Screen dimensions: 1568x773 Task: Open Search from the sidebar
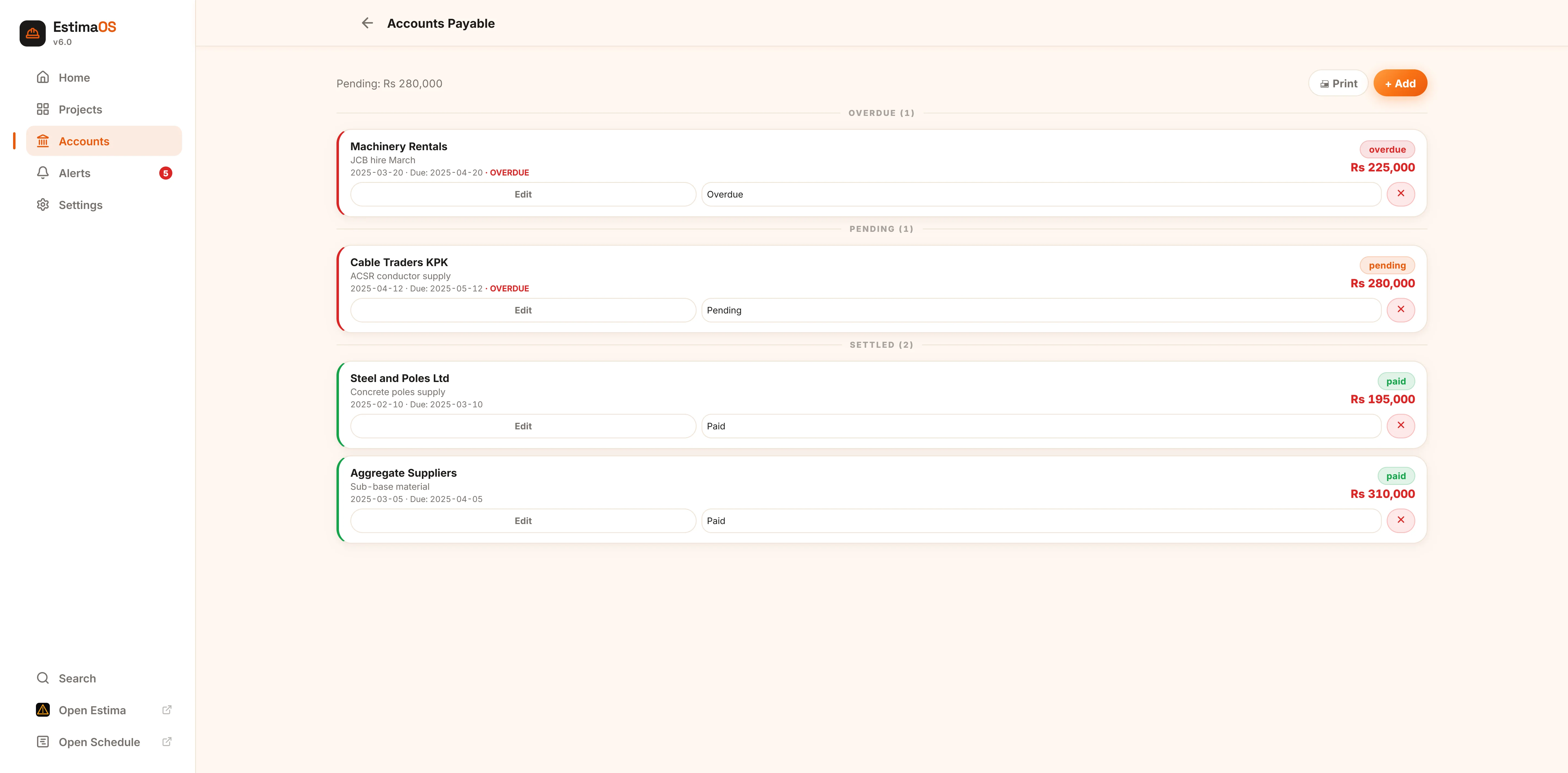[104, 678]
